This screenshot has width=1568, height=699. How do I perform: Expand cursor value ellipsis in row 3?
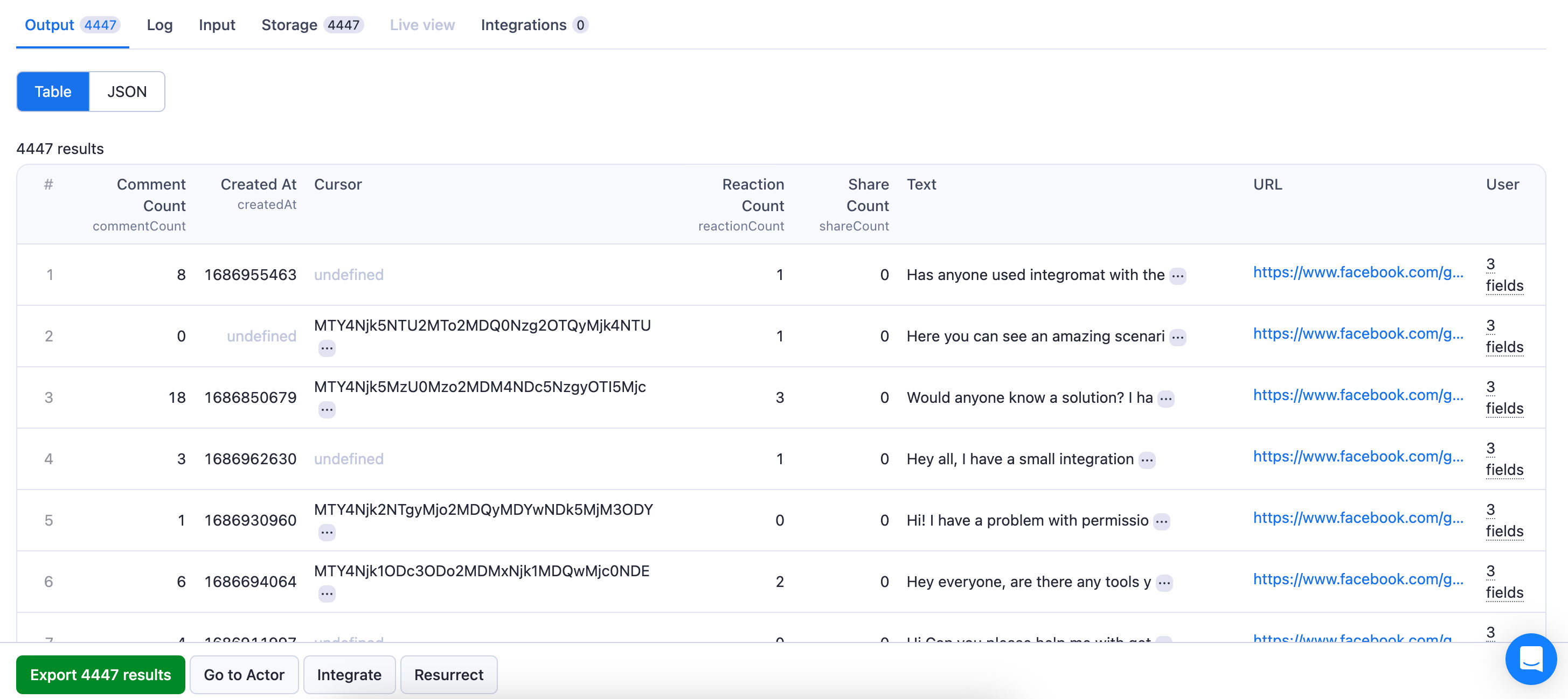[327, 410]
